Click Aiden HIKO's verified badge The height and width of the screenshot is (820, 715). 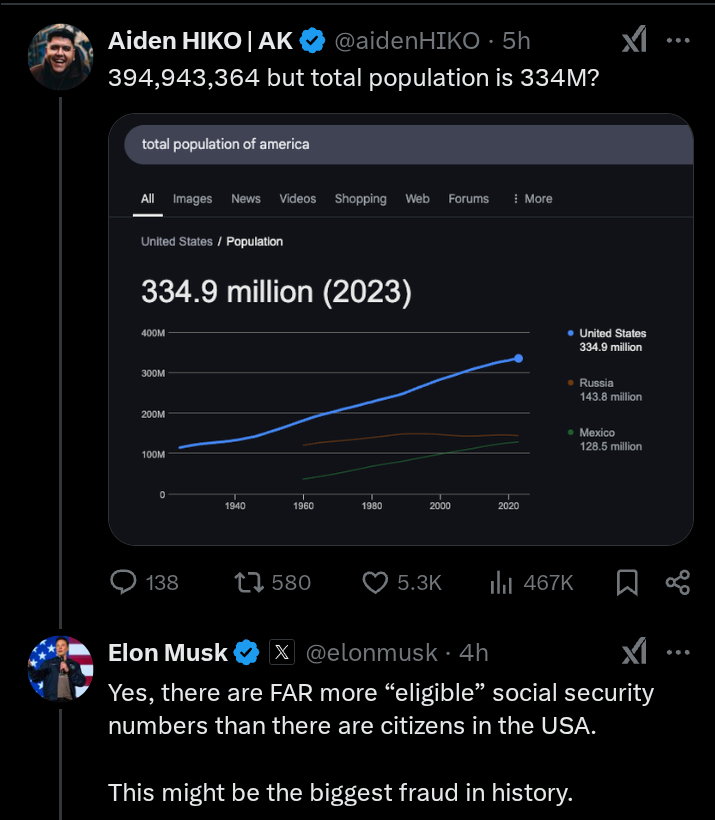[312, 41]
